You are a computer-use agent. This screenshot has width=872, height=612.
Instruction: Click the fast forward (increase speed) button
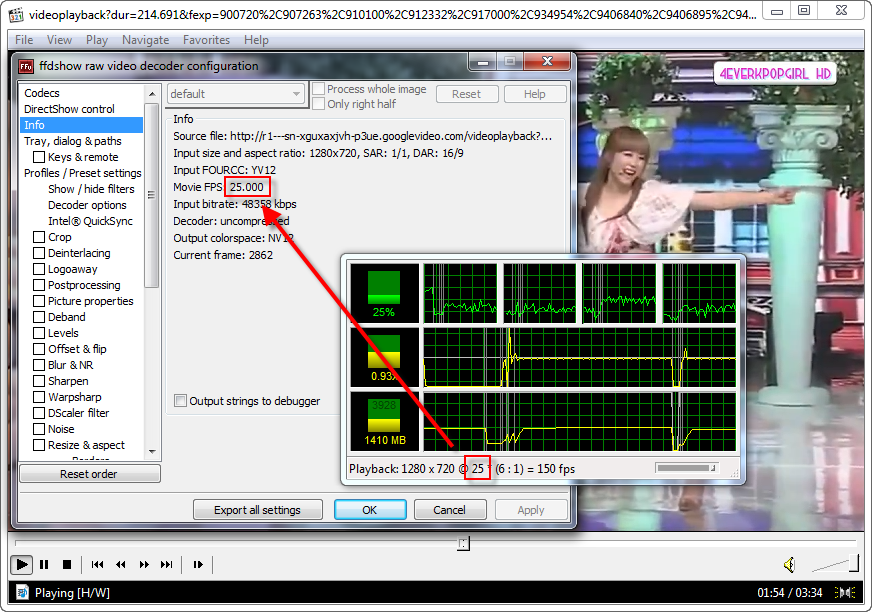(144, 565)
